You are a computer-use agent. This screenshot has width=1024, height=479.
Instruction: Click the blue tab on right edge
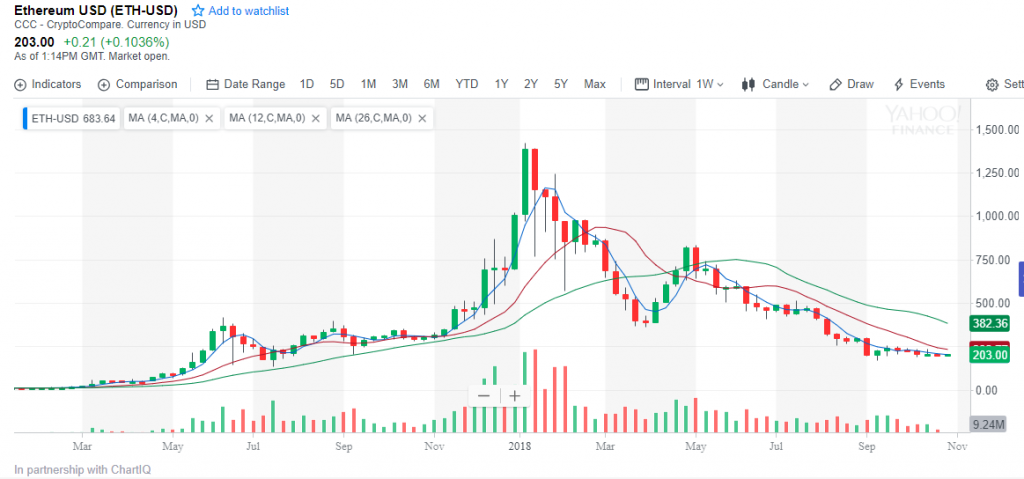(1021, 279)
